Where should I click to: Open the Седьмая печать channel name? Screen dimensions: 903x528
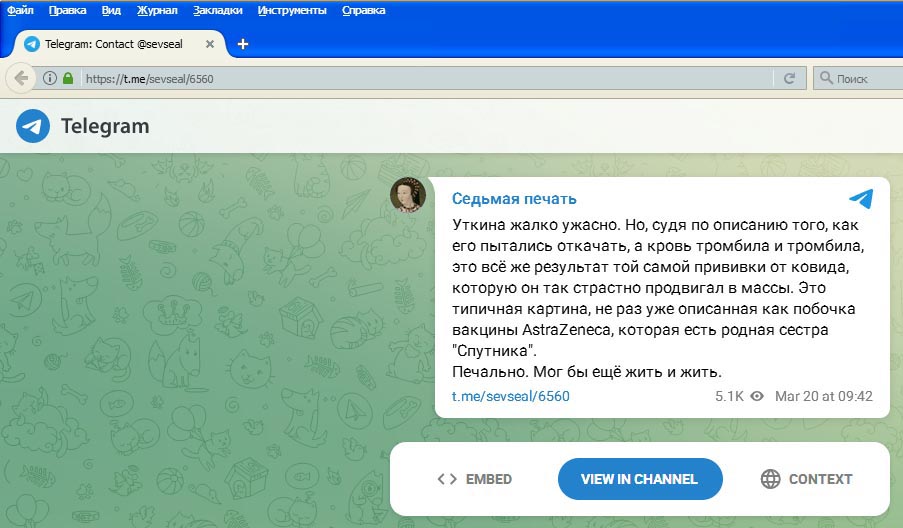[x=514, y=199]
